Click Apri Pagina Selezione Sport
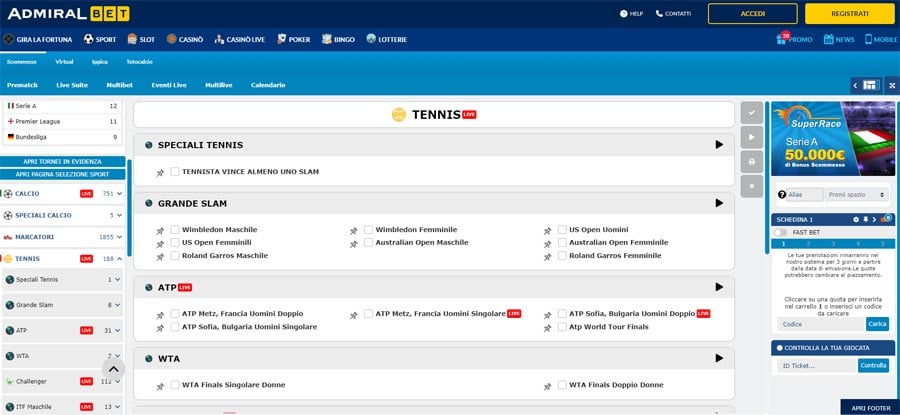 point(63,174)
